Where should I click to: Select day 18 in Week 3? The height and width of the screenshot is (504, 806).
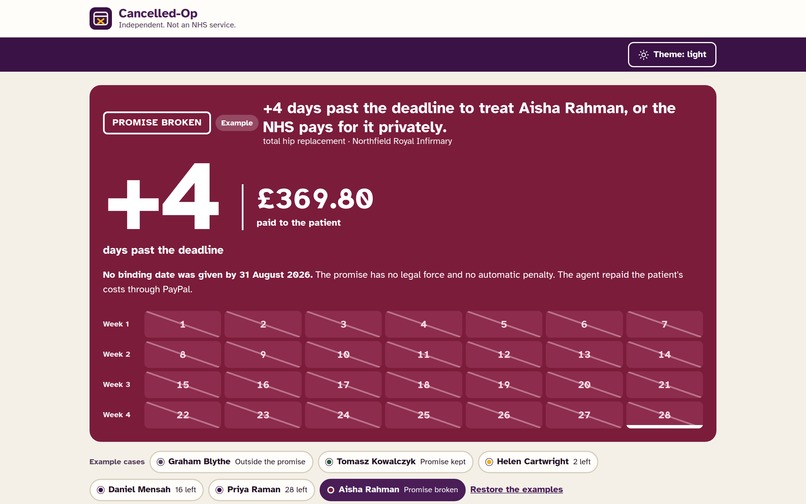click(x=424, y=385)
